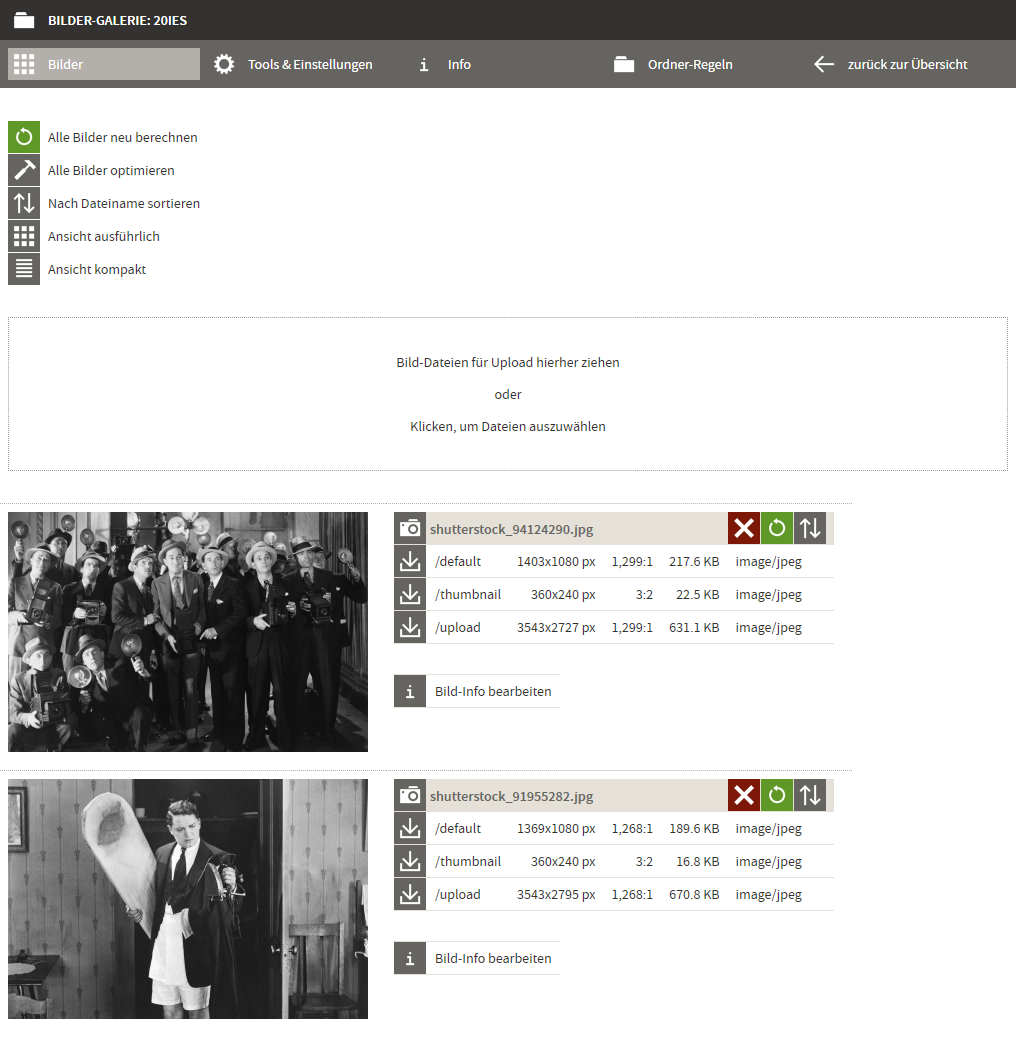Click reorder arrows icon for shutterstock_94124290.jpg
Screen dimensions: 1016x1037
[x=810, y=528]
